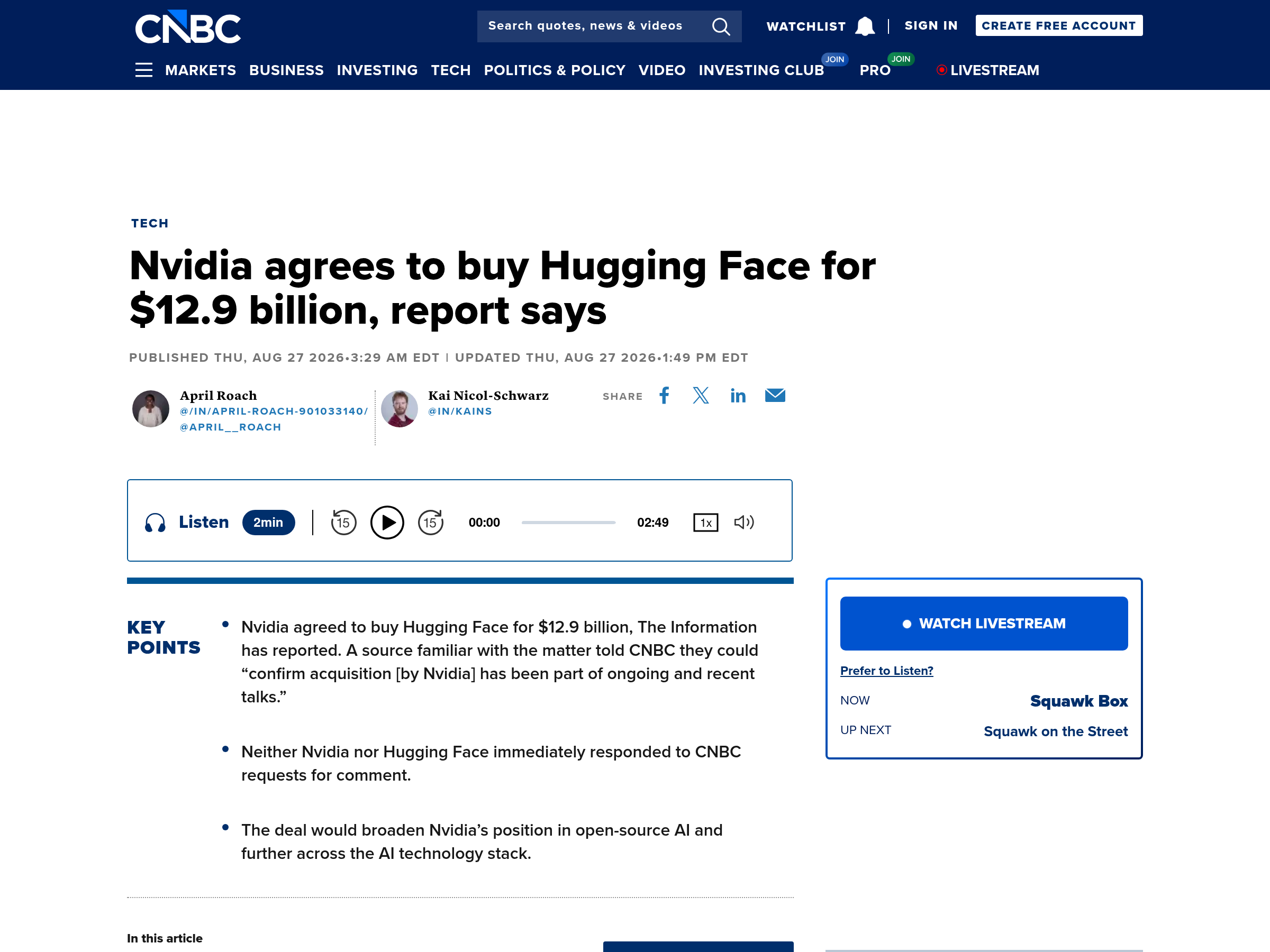Click April Roach's author photo

[150, 409]
